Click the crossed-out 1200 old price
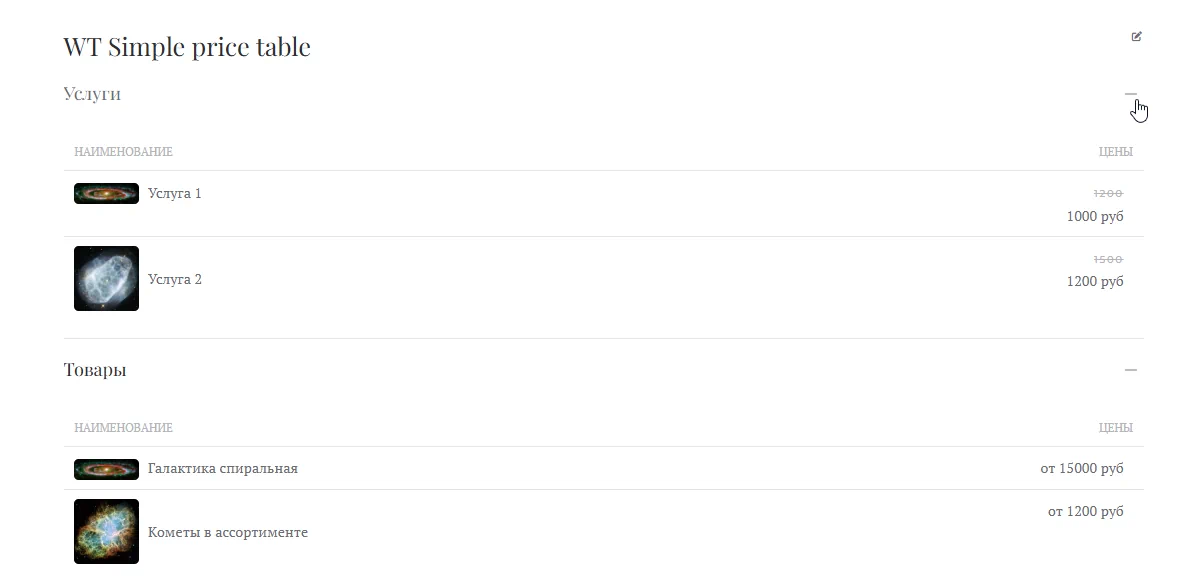The image size is (1190, 583). tap(1108, 193)
